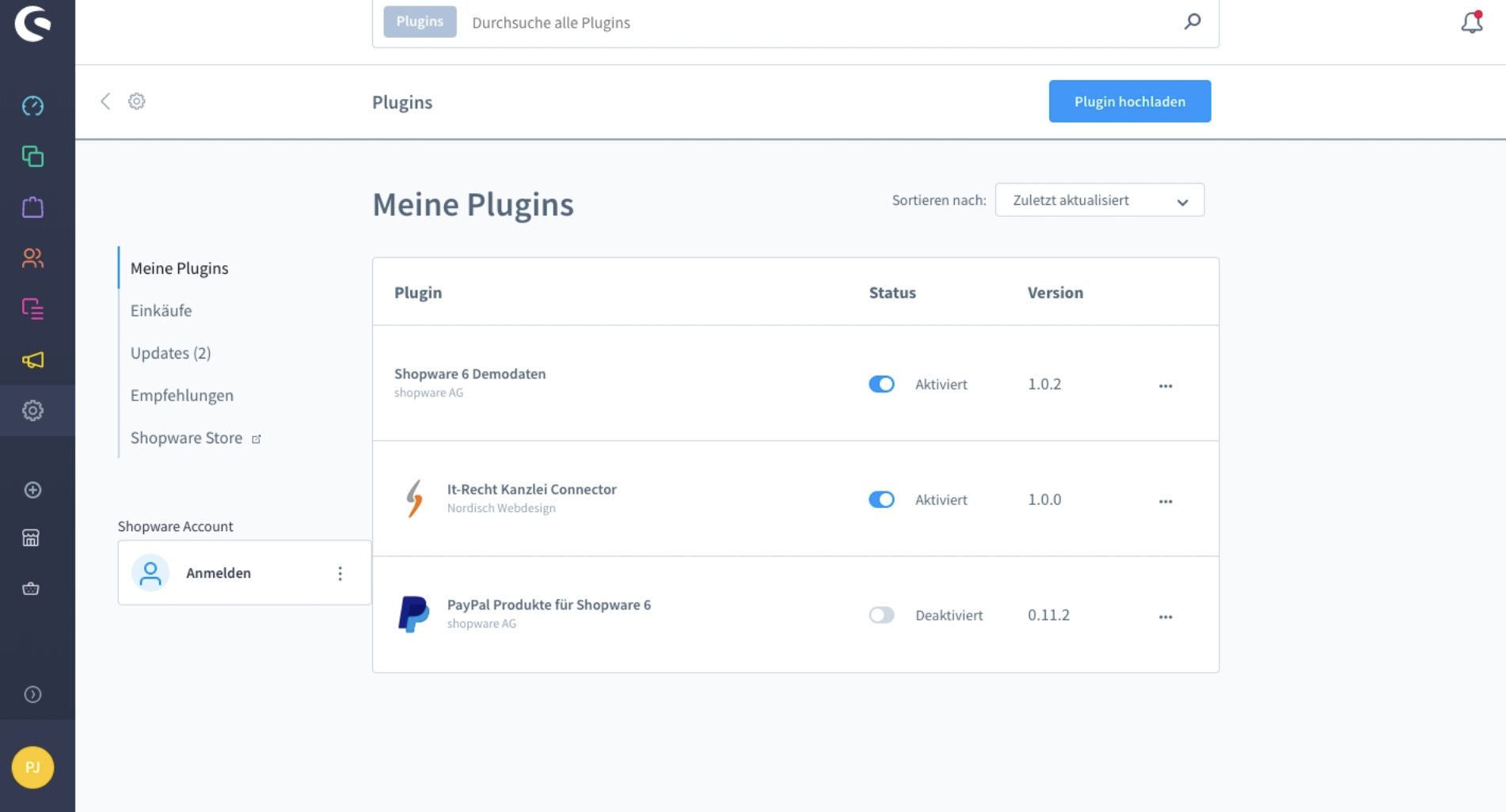The width and height of the screenshot is (1506, 812).
Task: Click the Status column header
Action: 892,293
